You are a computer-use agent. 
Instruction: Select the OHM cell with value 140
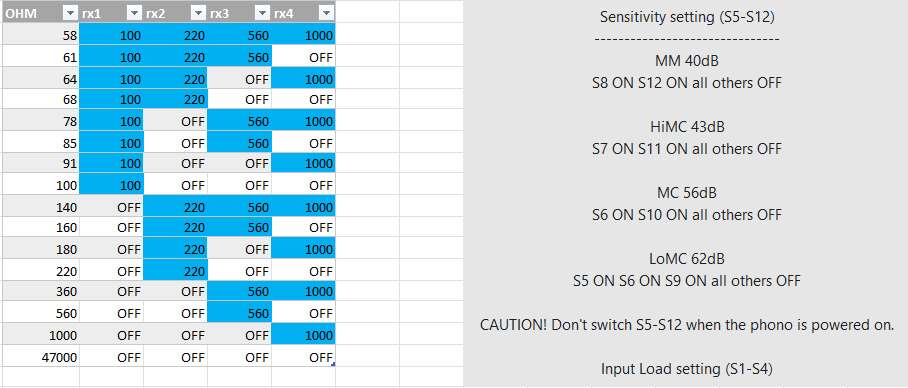tap(40, 207)
